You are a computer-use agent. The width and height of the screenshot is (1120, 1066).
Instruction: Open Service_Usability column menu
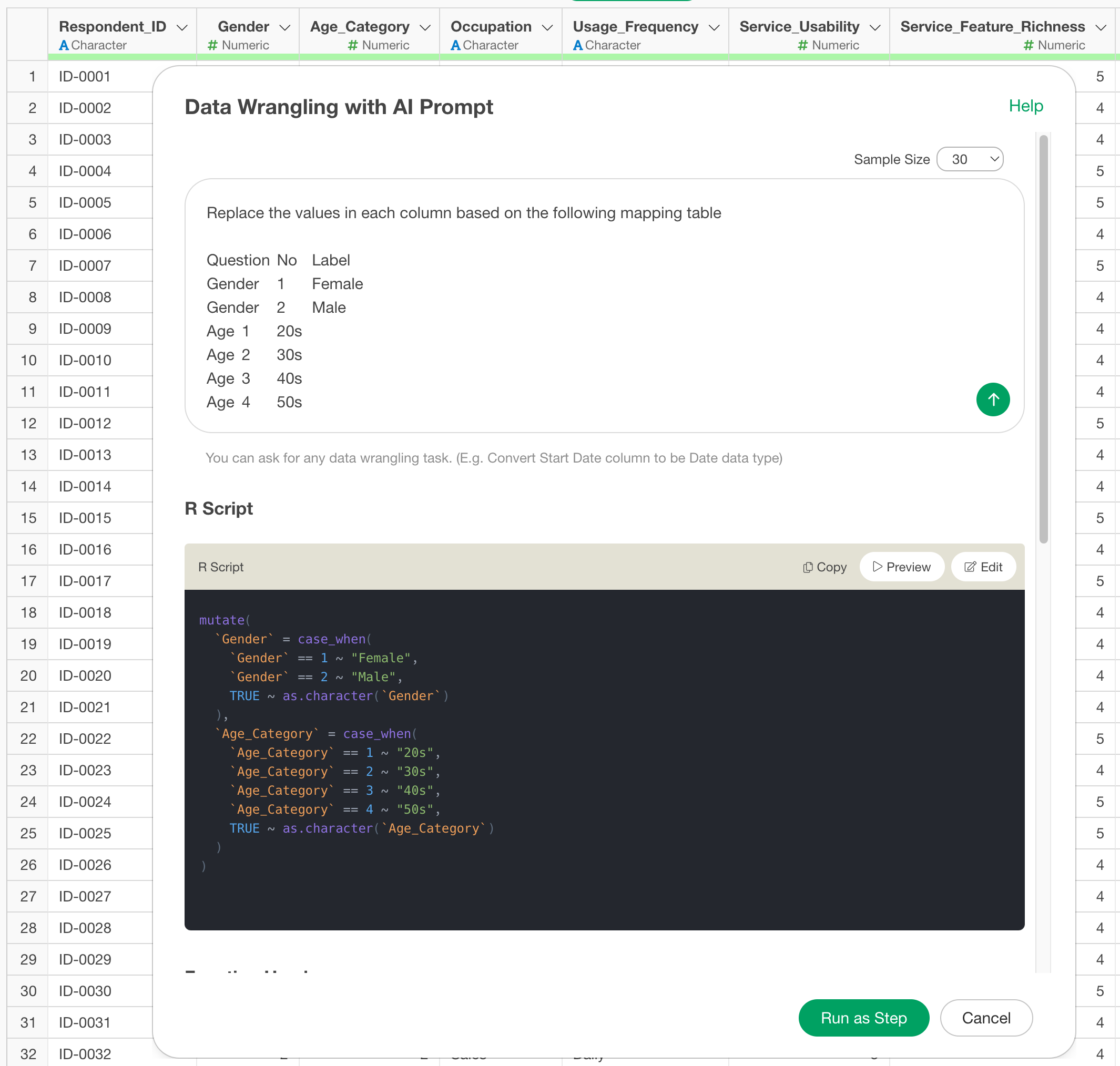875,27
